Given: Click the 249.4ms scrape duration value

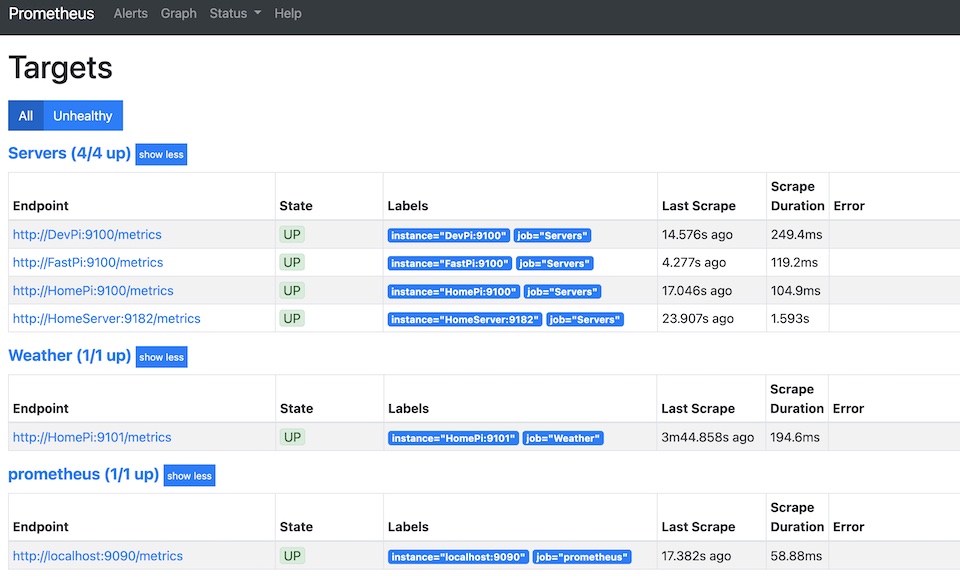Looking at the screenshot, I should (x=797, y=234).
